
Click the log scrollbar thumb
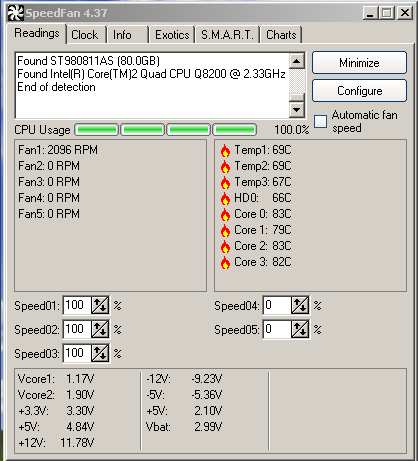point(297,97)
